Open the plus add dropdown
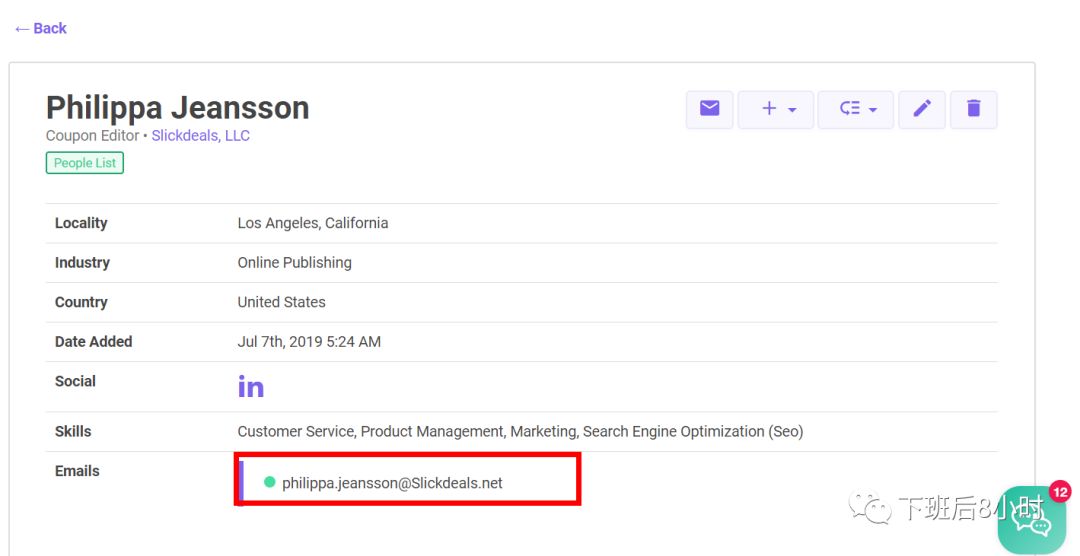This screenshot has width=1080, height=556. (x=776, y=110)
